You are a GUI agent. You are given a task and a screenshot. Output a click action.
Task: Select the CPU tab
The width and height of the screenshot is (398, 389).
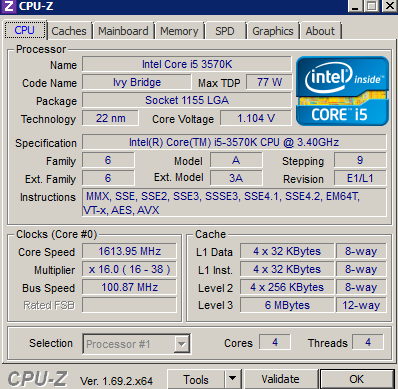point(25,30)
